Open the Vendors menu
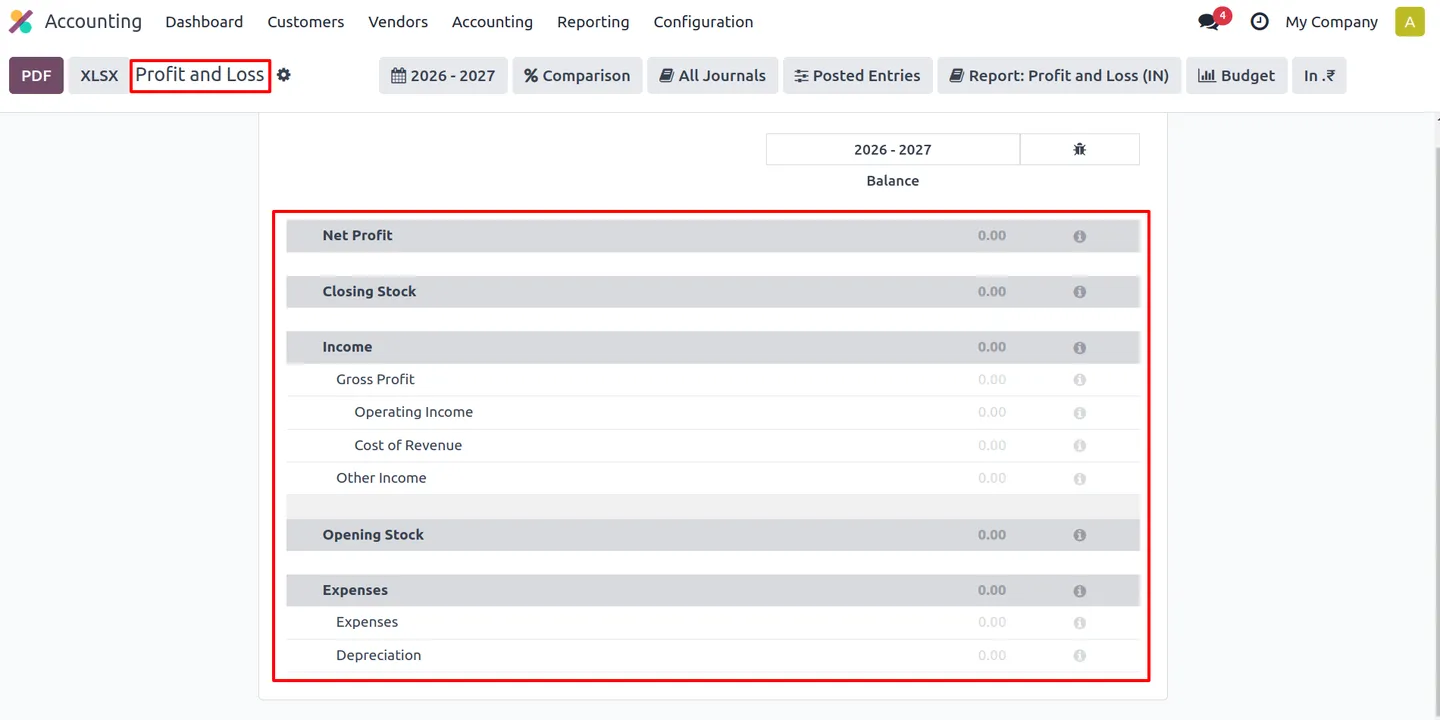The height and width of the screenshot is (720, 1440). point(398,21)
